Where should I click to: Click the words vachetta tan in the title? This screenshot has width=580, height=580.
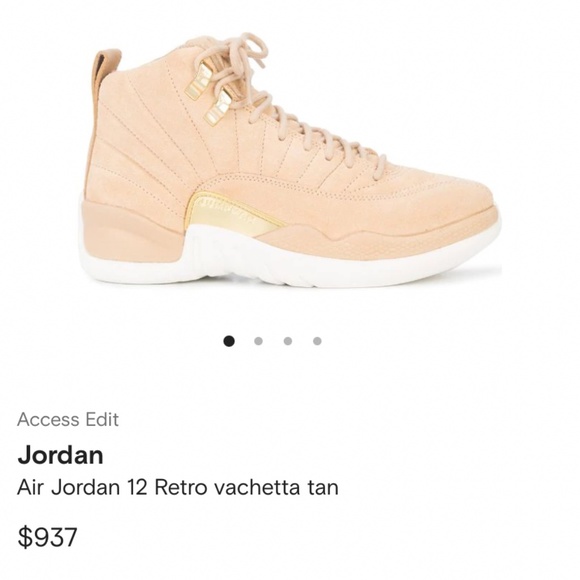(277, 488)
